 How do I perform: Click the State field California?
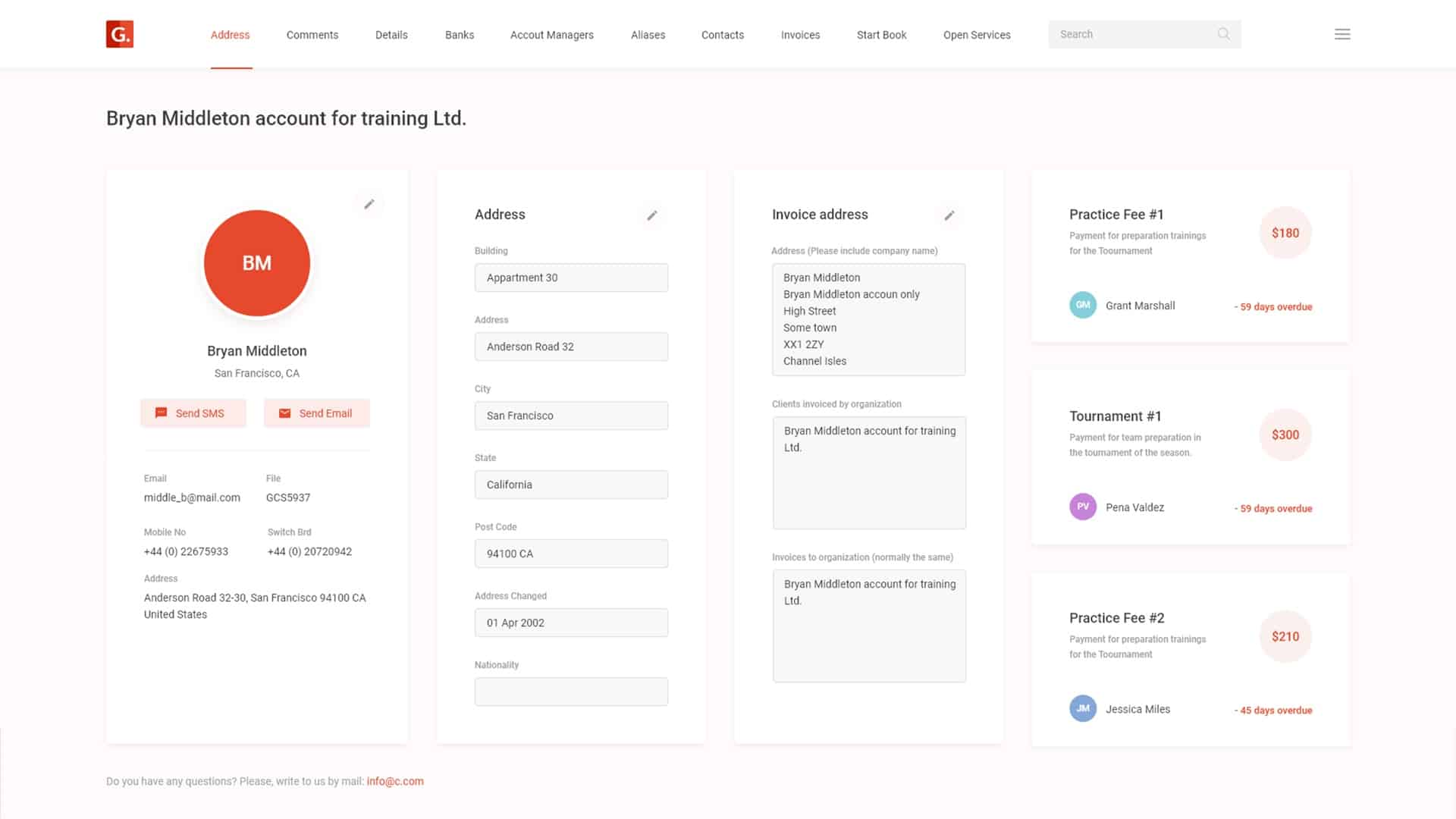[x=571, y=485]
